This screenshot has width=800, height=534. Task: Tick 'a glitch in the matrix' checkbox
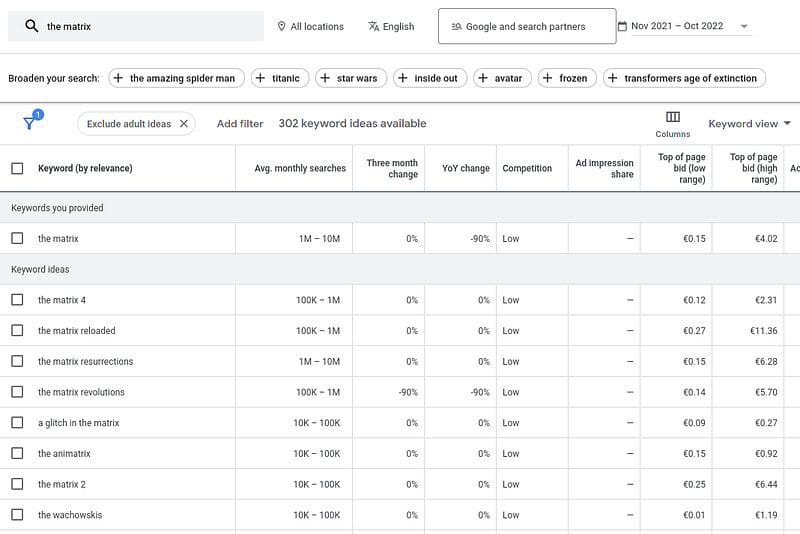pyautogui.click(x=17, y=422)
